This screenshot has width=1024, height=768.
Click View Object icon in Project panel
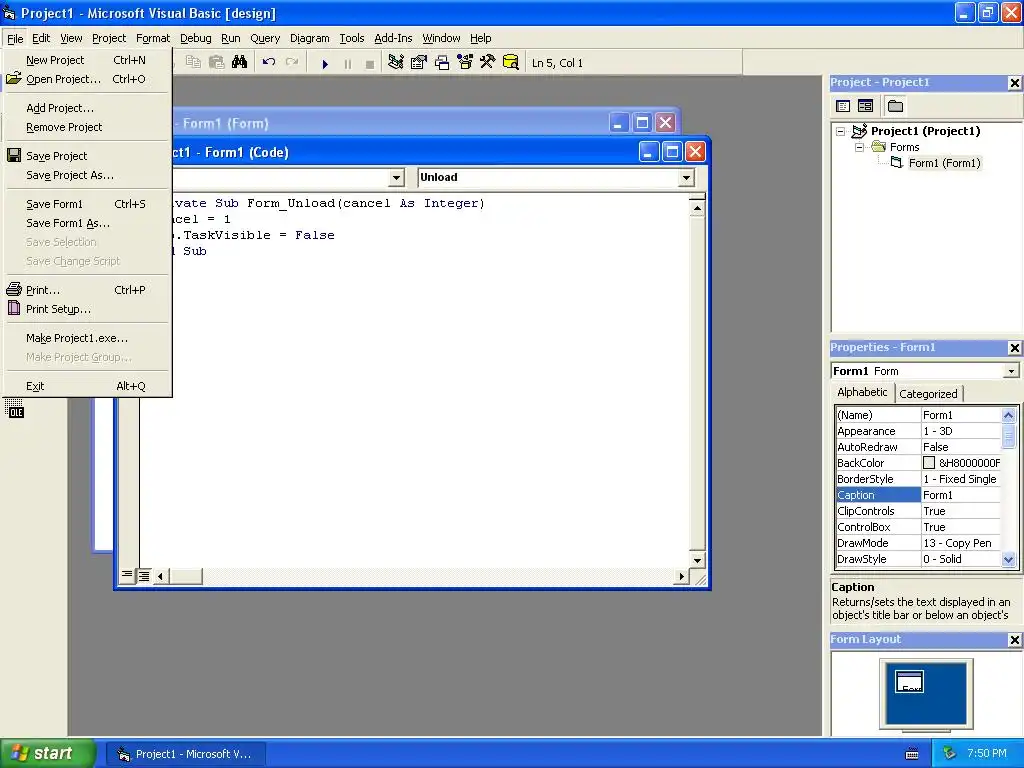coord(865,106)
